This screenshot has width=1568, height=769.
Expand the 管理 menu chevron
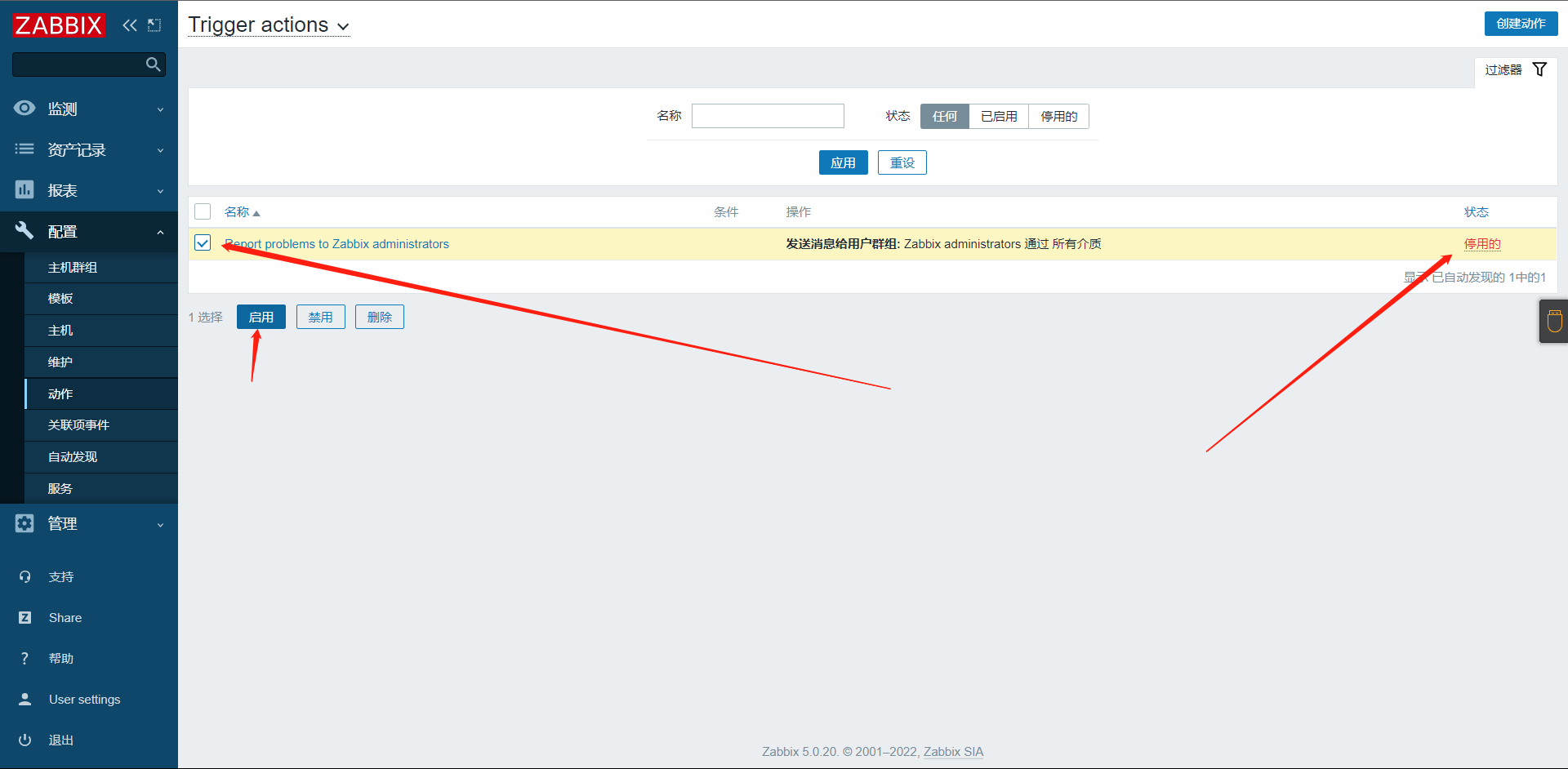pos(160,524)
